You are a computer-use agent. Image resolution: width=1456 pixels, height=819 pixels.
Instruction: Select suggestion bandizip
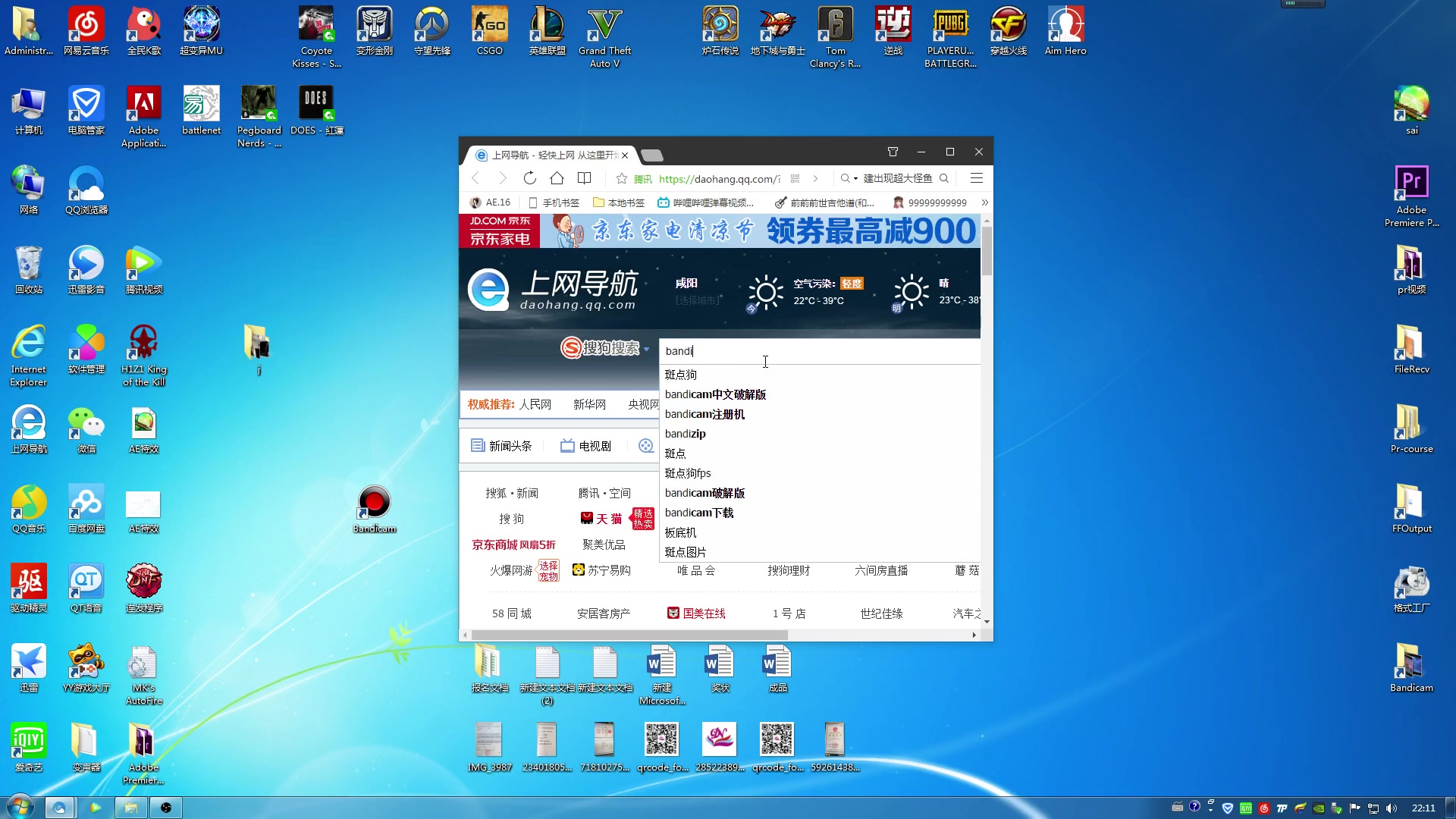pos(685,434)
